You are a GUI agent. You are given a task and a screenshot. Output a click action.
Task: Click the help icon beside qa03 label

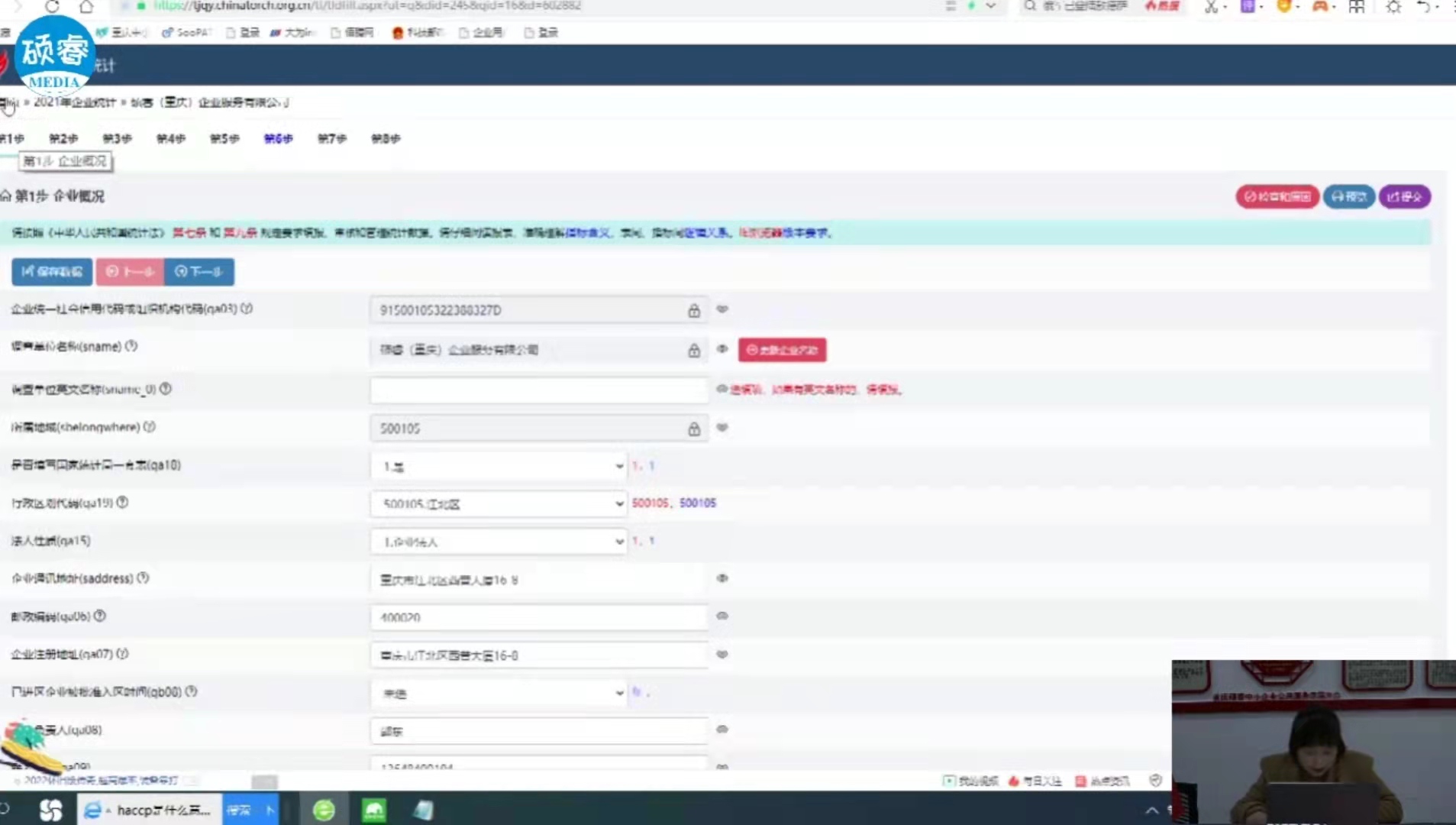(247, 309)
